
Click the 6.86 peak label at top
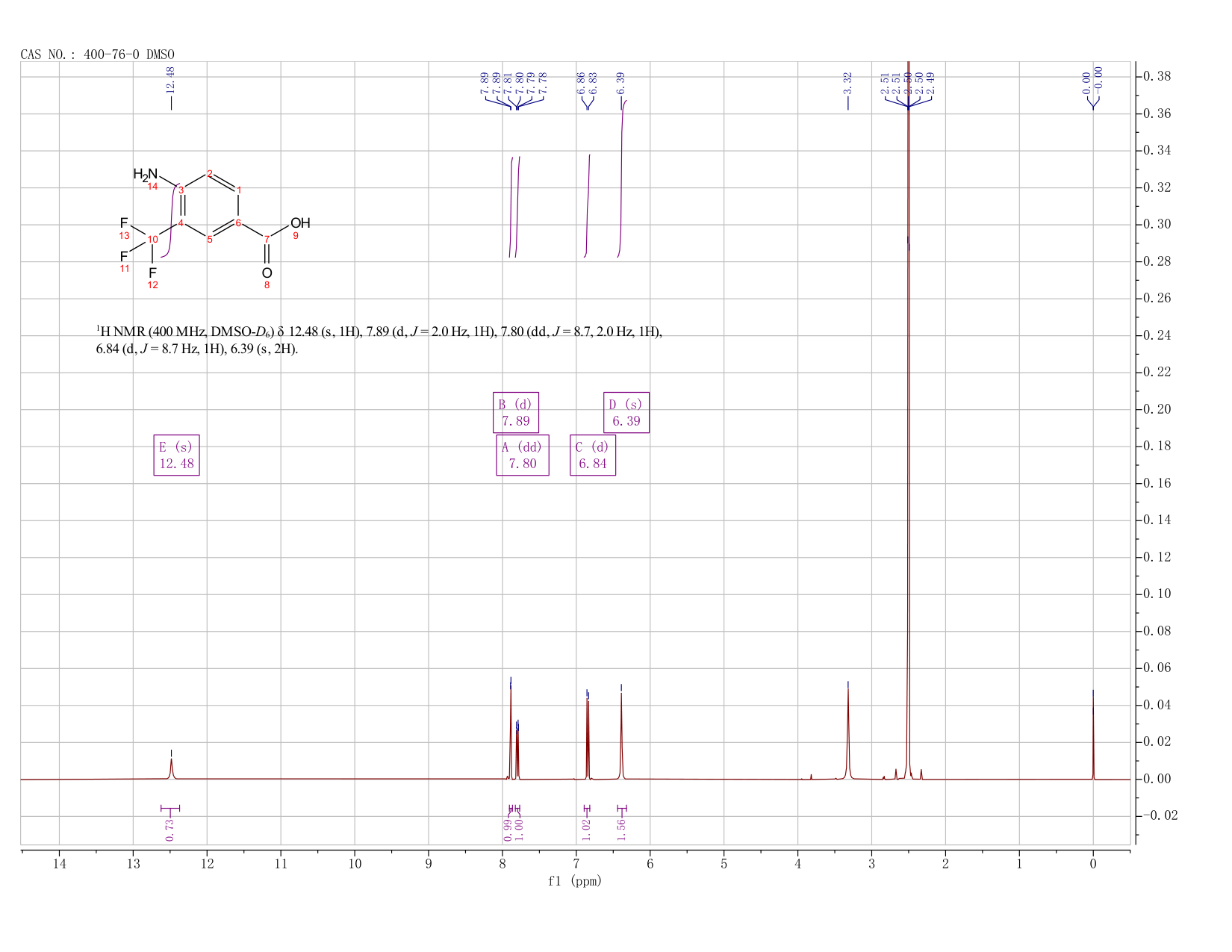click(581, 83)
